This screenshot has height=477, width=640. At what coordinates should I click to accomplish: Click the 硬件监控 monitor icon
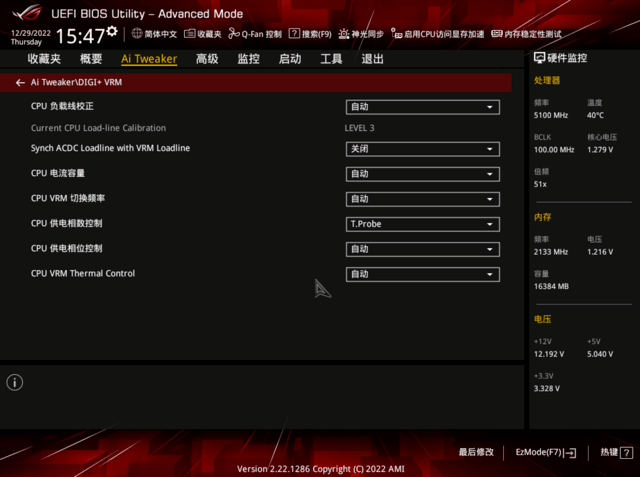click(539, 58)
